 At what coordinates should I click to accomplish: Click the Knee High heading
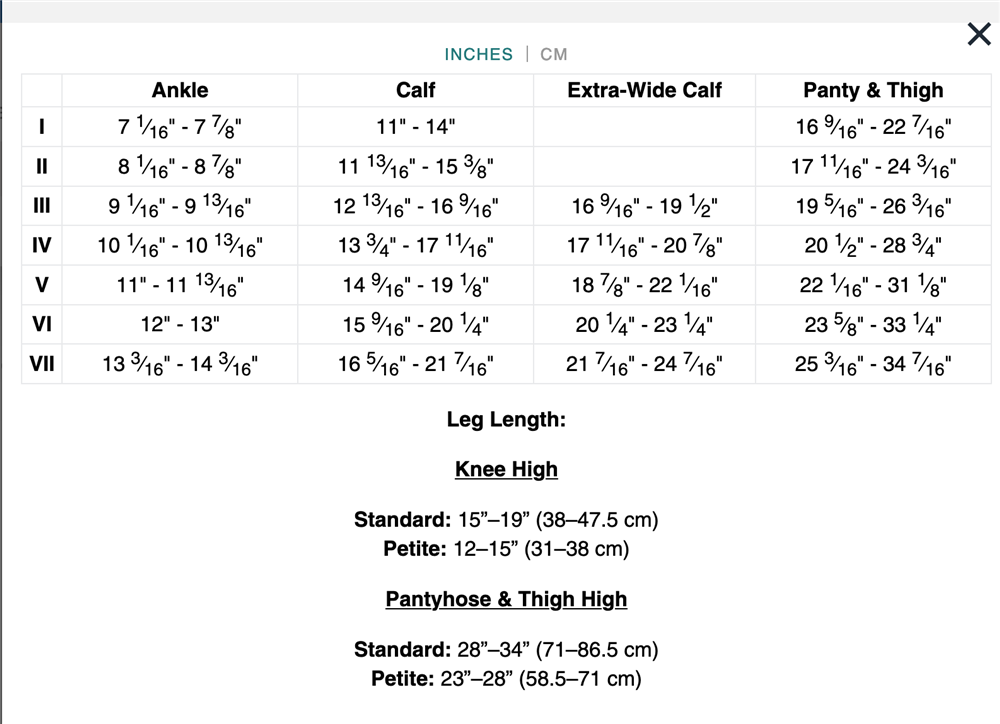506,469
